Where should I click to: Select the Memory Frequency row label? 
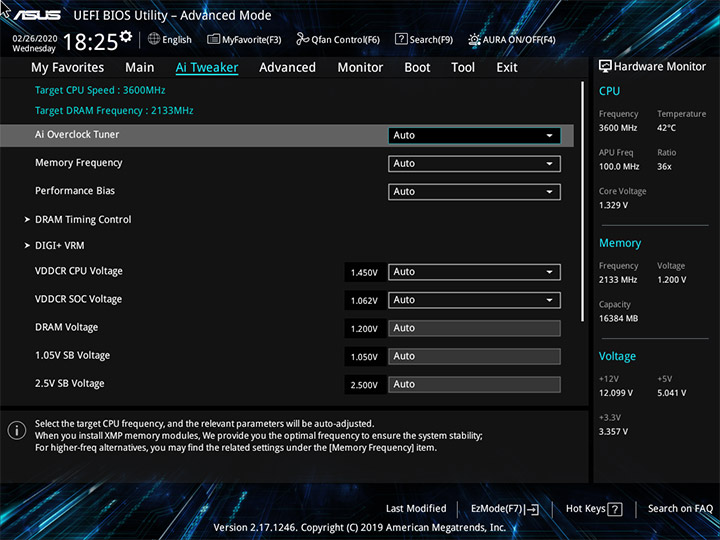point(79,163)
